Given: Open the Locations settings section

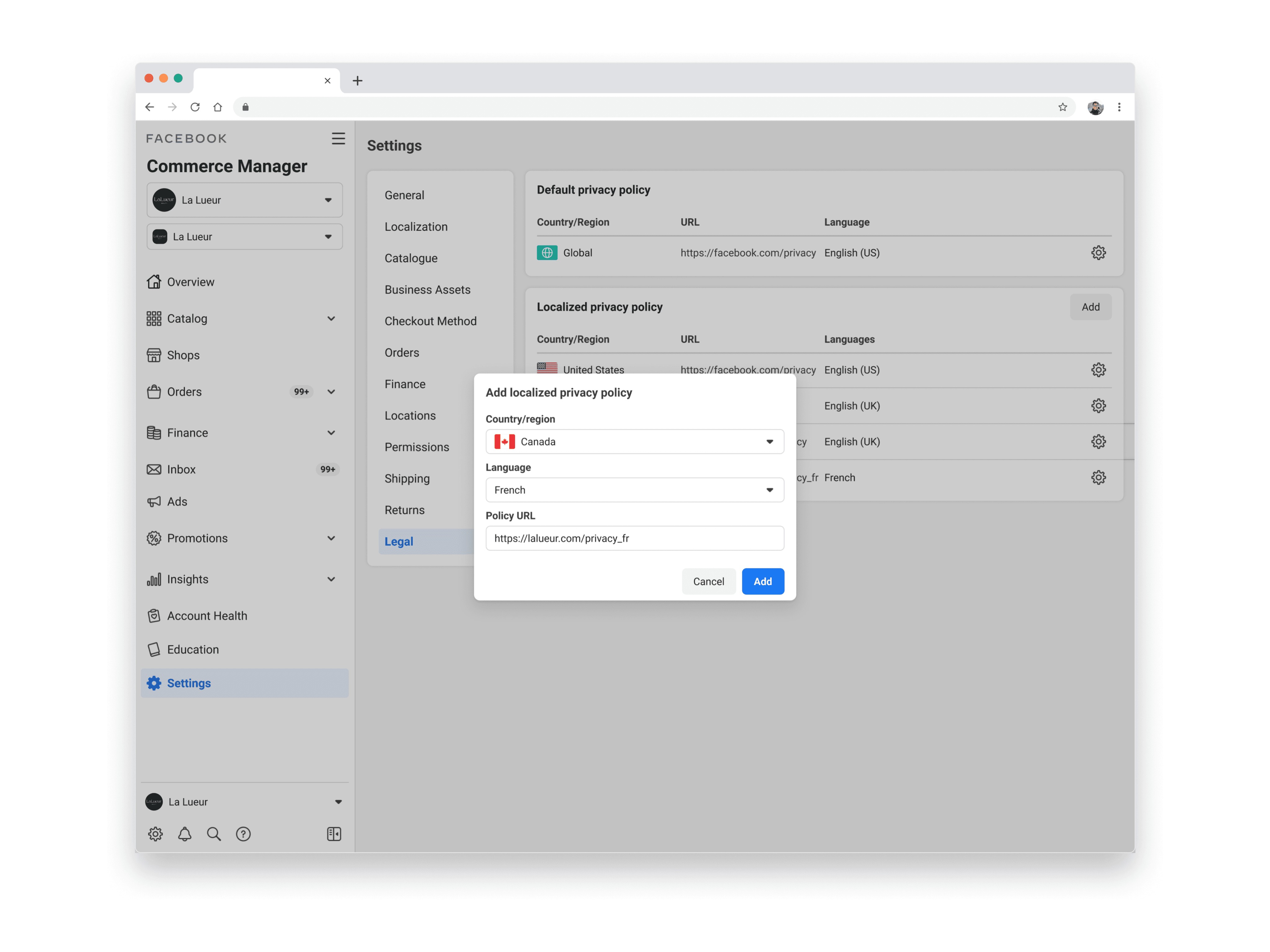Looking at the screenshot, I should tap(410, 416).
